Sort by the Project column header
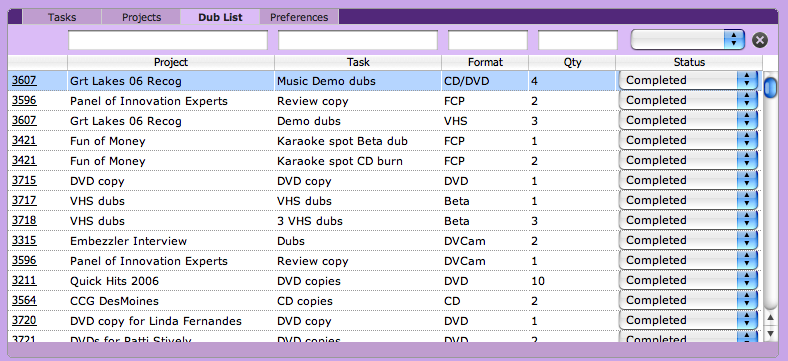Viewport: 788px width, 361px height. tap(171, 62)
